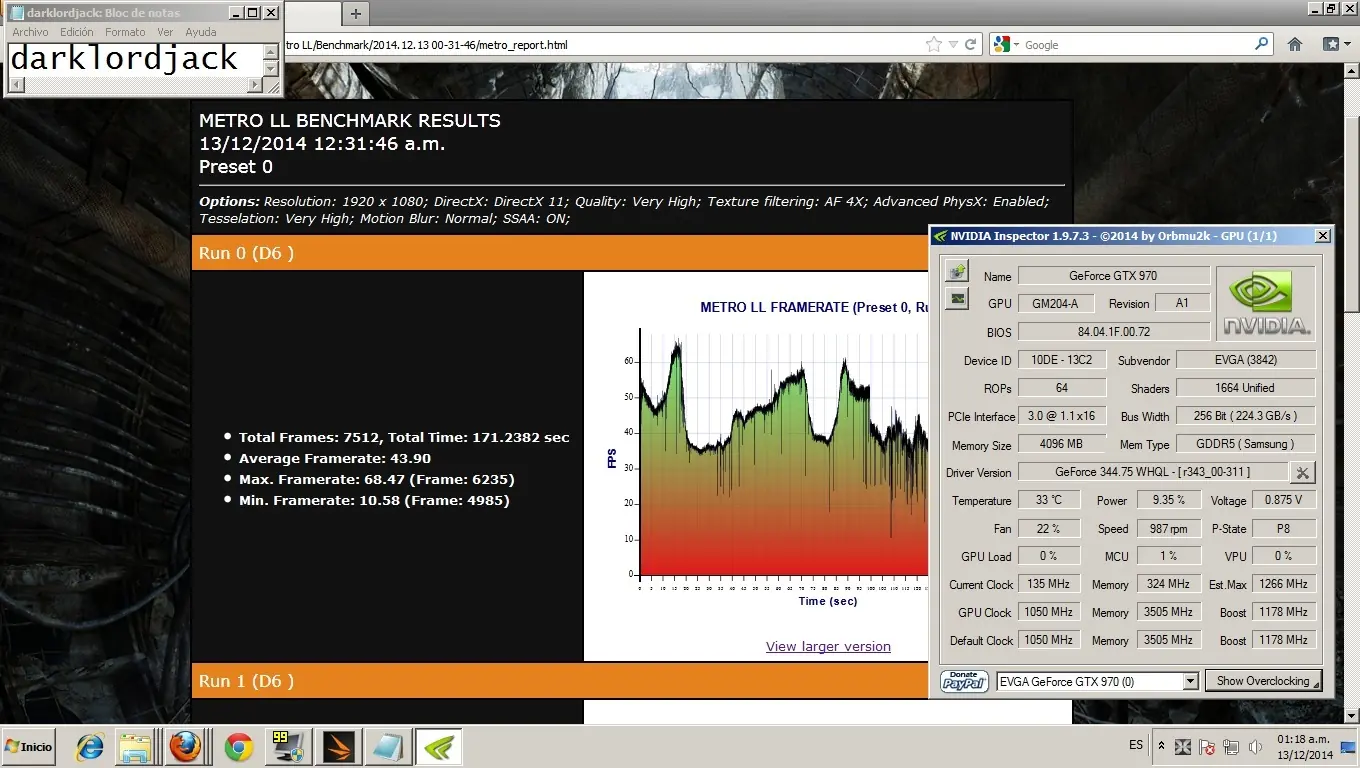Open Google Chrome from the taskbar

238,747
